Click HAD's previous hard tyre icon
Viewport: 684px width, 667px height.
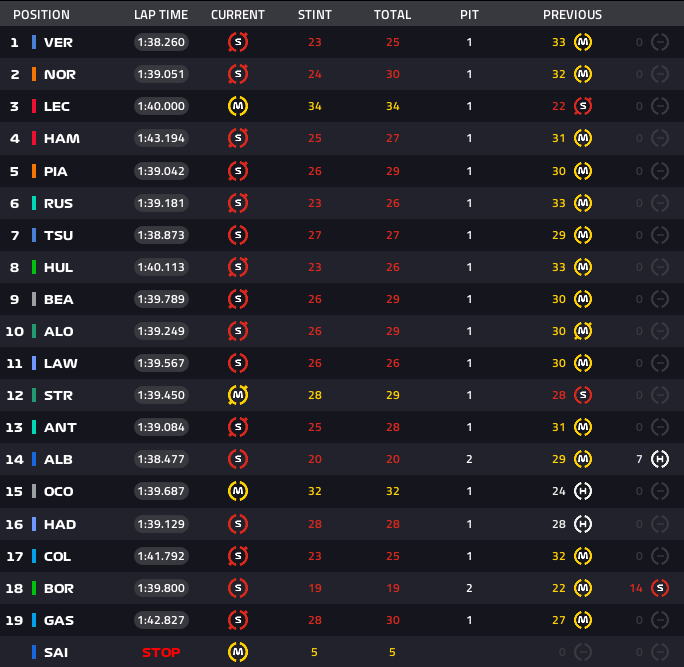(x=583, y=524)
